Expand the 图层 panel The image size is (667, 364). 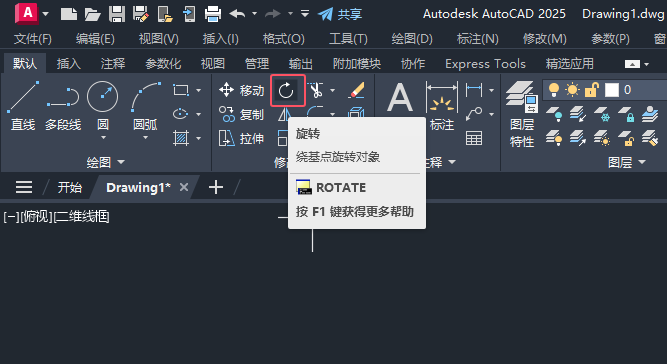pos(627,162)
